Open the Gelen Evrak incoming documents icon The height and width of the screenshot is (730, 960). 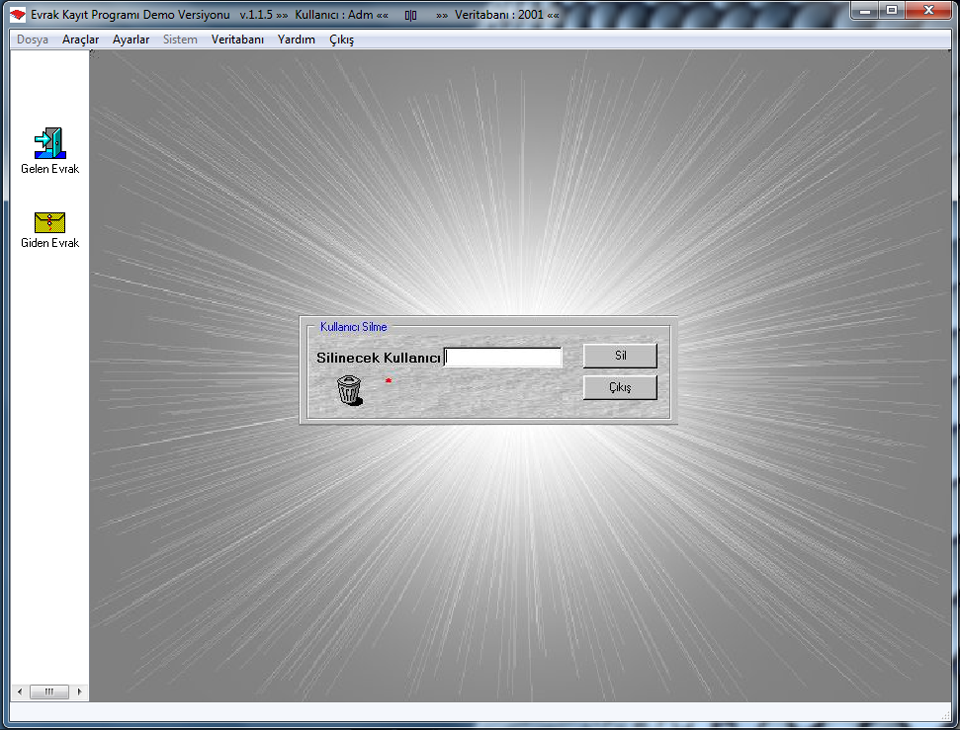tap(50, 143)
